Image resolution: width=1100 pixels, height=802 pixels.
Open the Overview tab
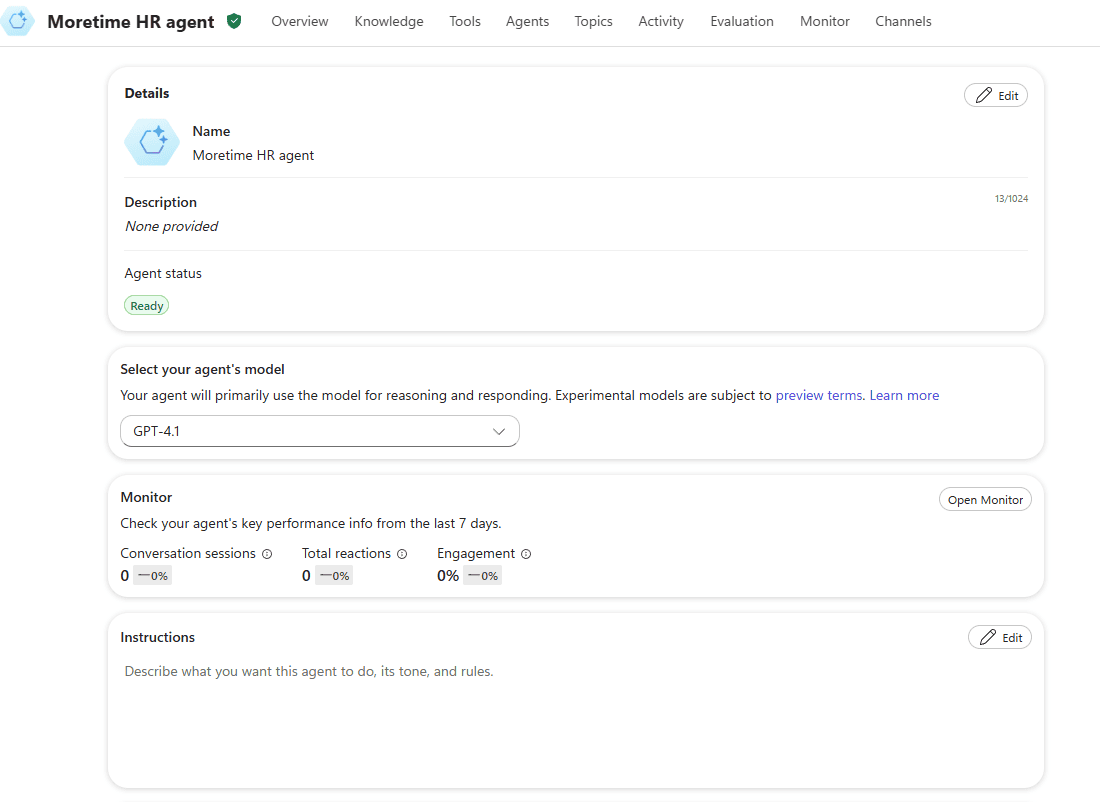(x=300, y=22)
